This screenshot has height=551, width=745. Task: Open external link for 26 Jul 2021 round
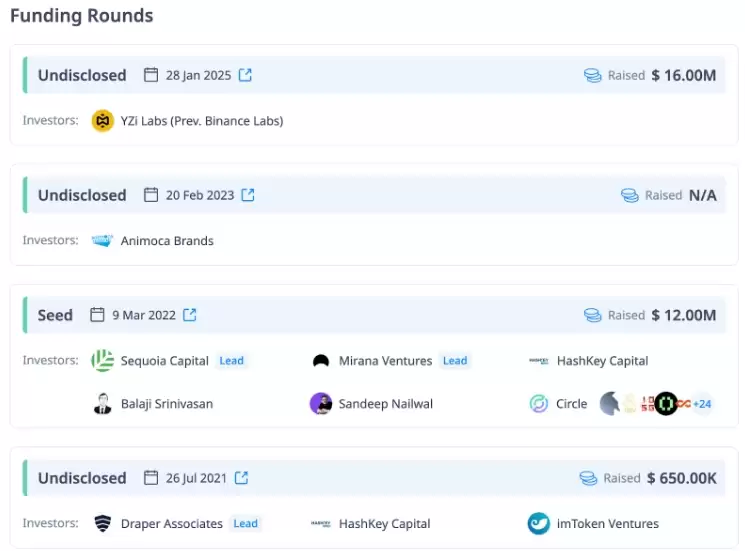[241, 478]
